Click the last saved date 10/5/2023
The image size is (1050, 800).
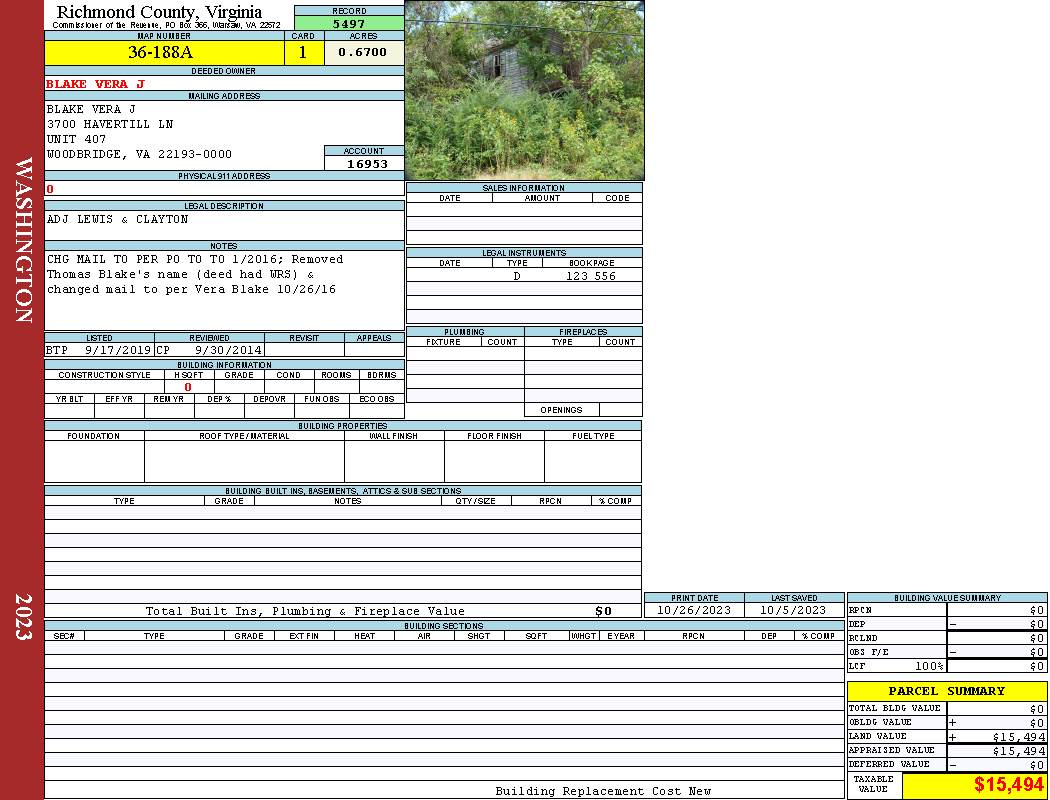coord(793,610)
